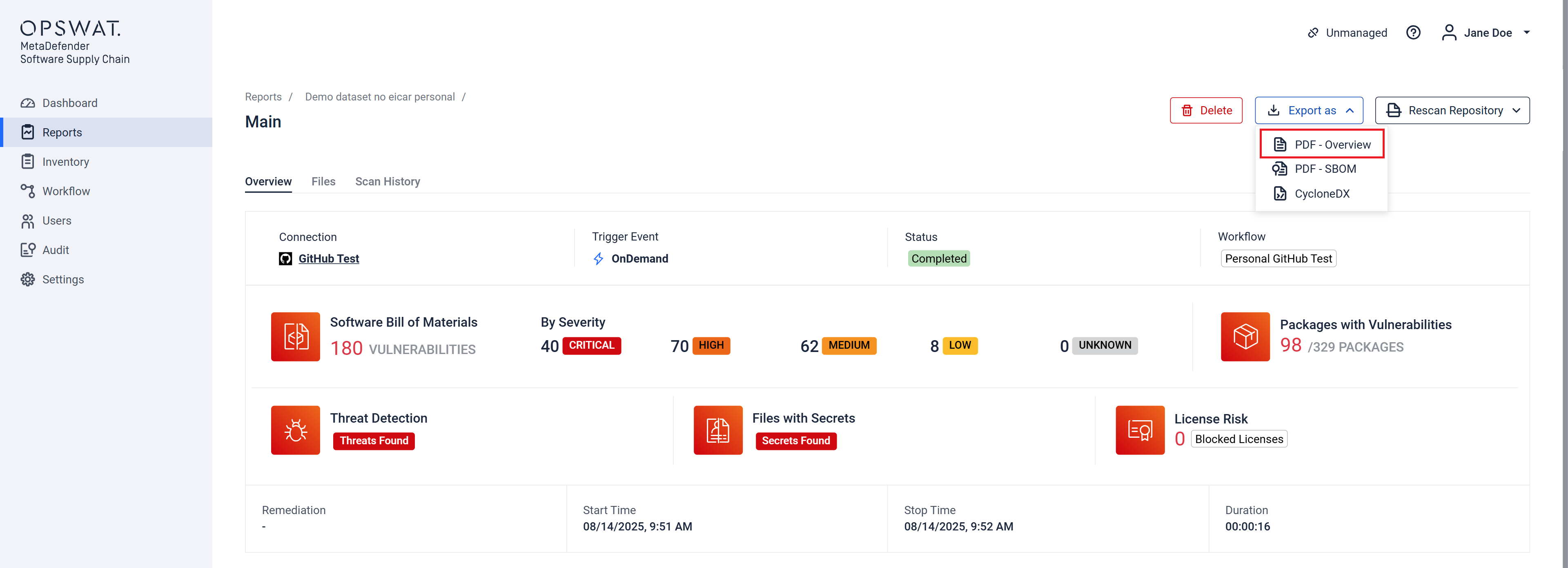Click the CRITICAL severity badge
This screenshot has height=568, width=1568.
pyautogui.click(x=591, y=346)
